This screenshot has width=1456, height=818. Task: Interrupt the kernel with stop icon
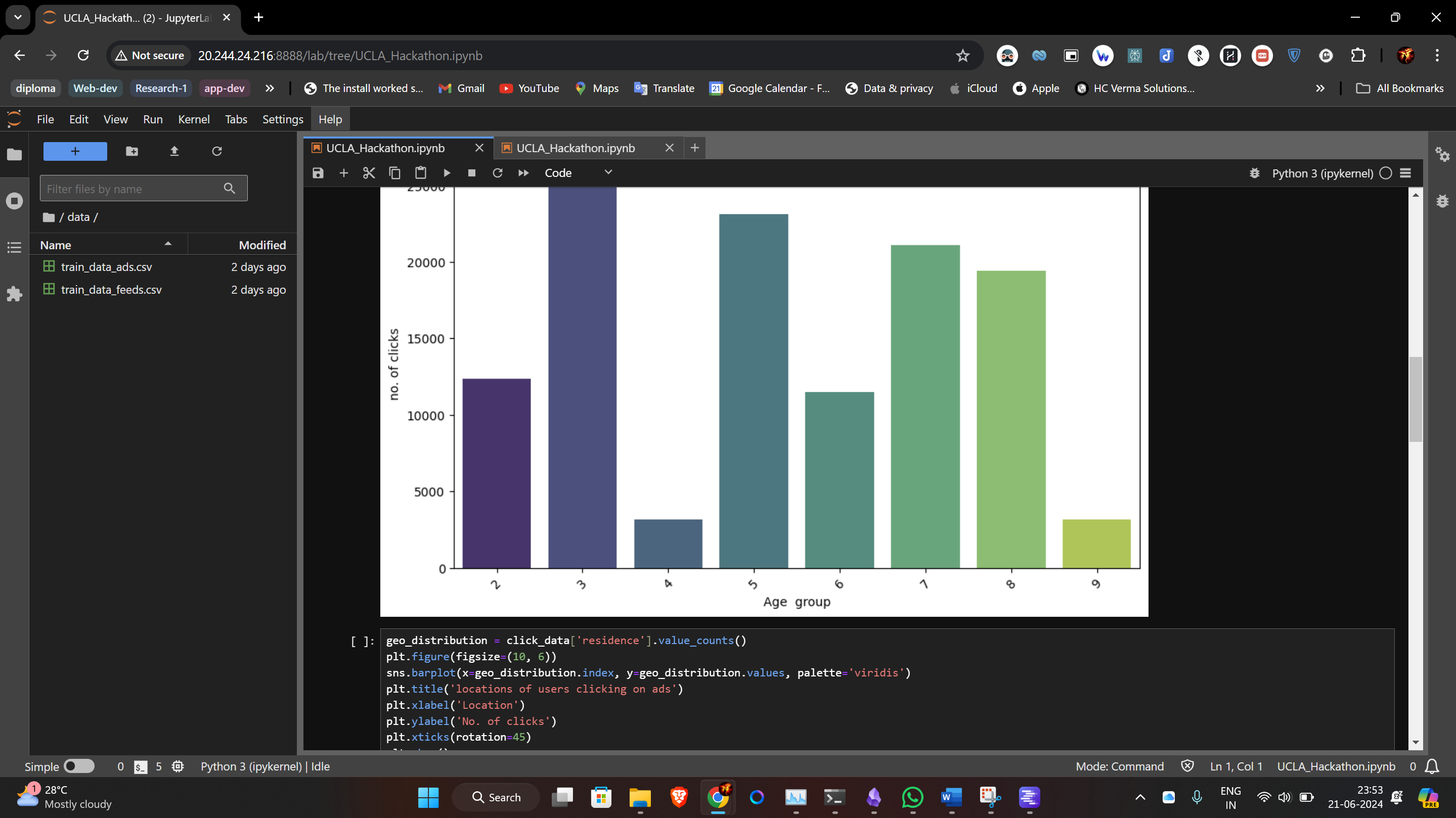[x=471, y=173]
